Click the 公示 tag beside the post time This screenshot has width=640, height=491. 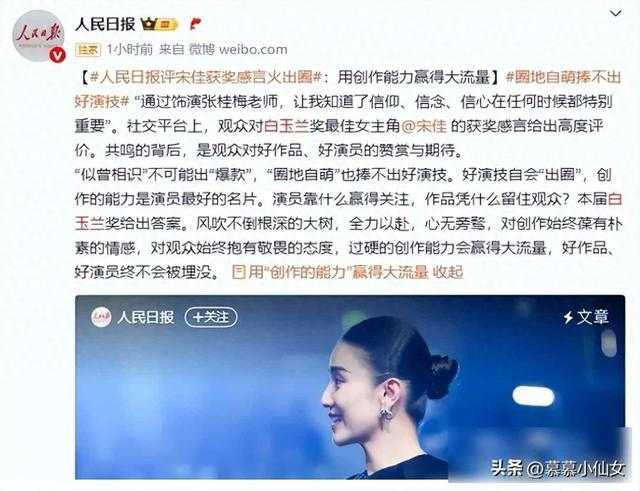[x=88, y=50]
